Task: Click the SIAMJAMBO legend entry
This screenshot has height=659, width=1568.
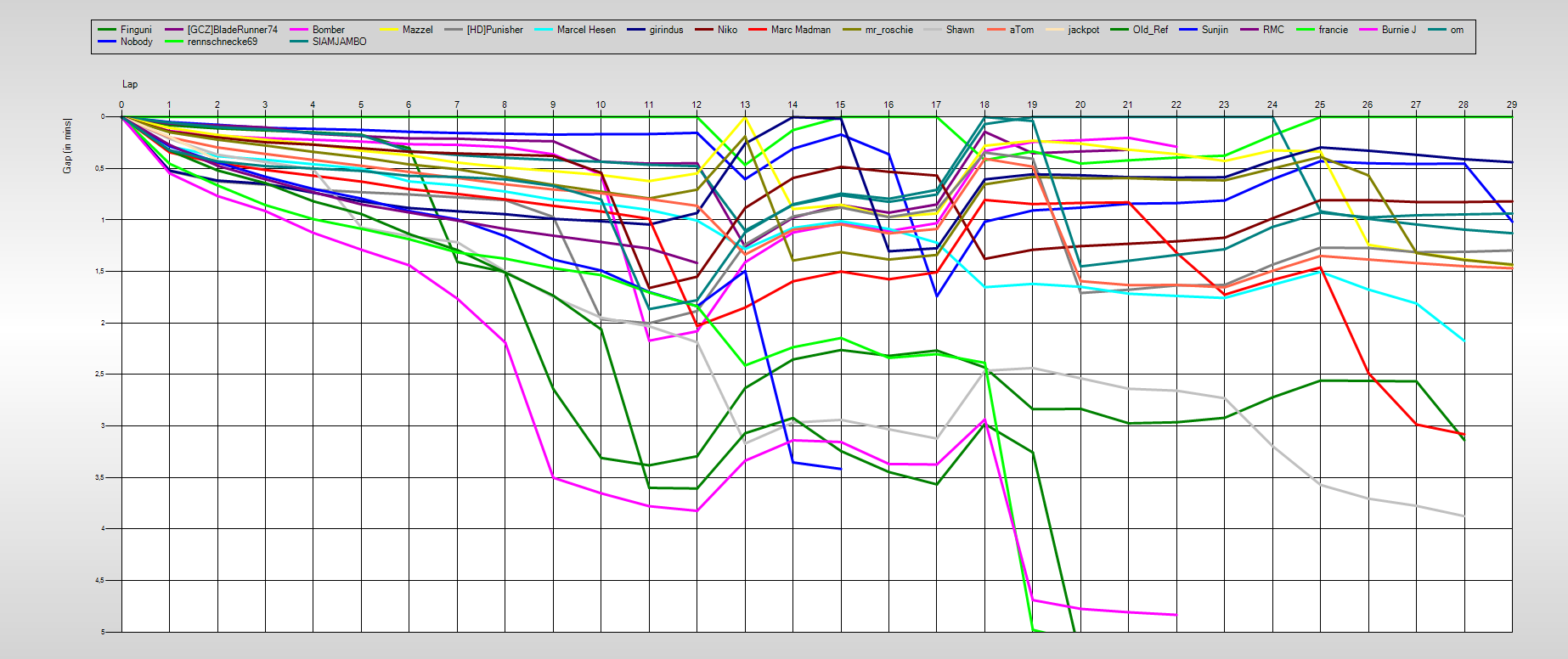Action: point(339,42)
